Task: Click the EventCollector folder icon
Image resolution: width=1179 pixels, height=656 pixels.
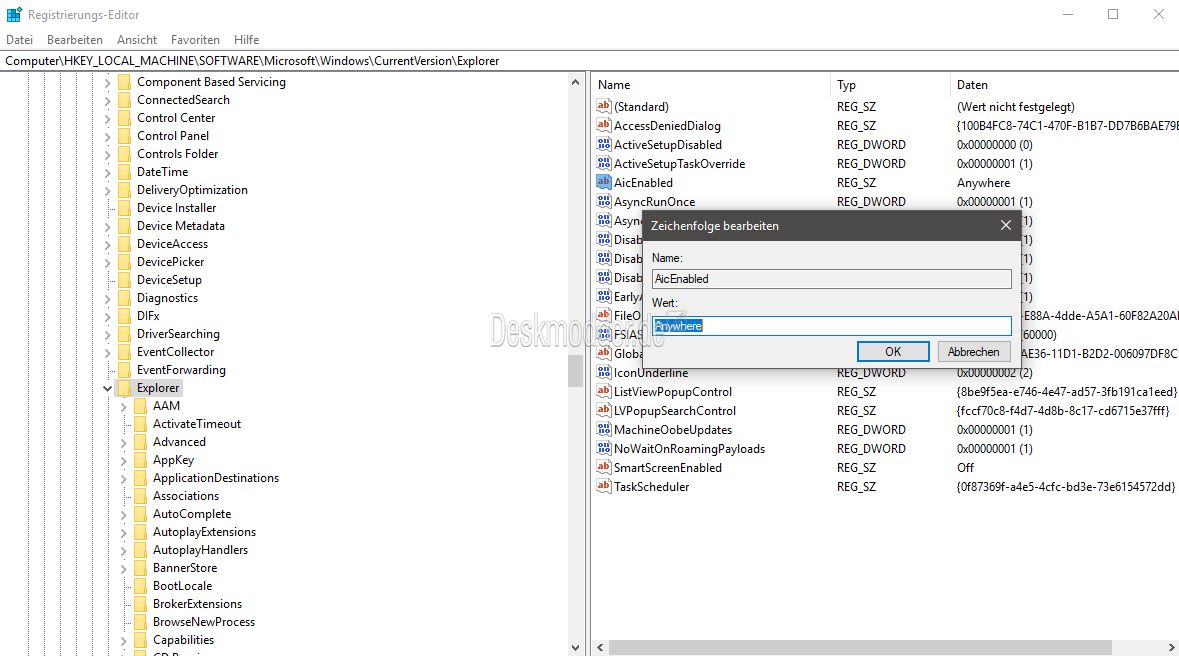Action: tap(124, 352)
